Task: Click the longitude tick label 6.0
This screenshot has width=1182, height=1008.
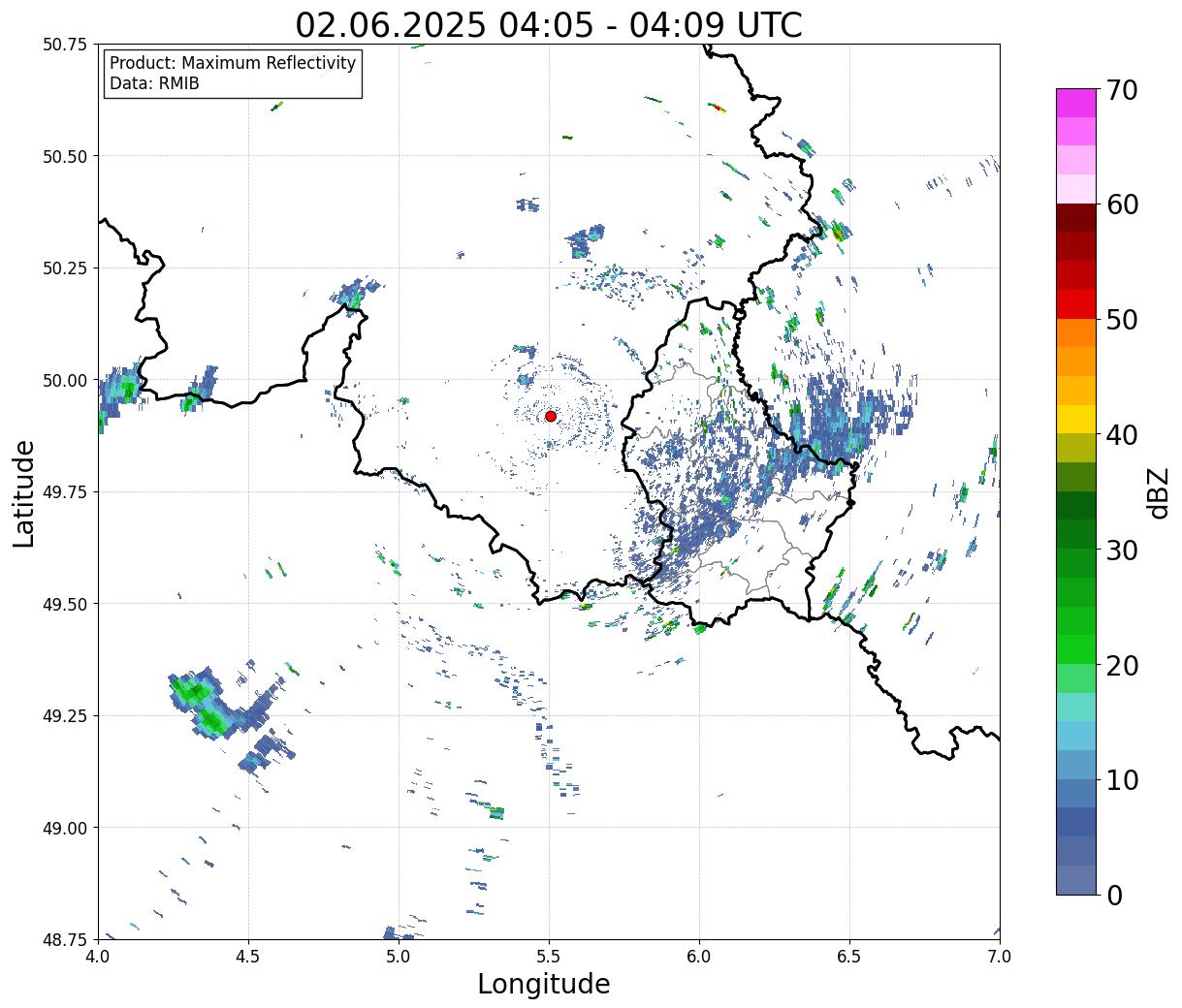Action: 699,956
